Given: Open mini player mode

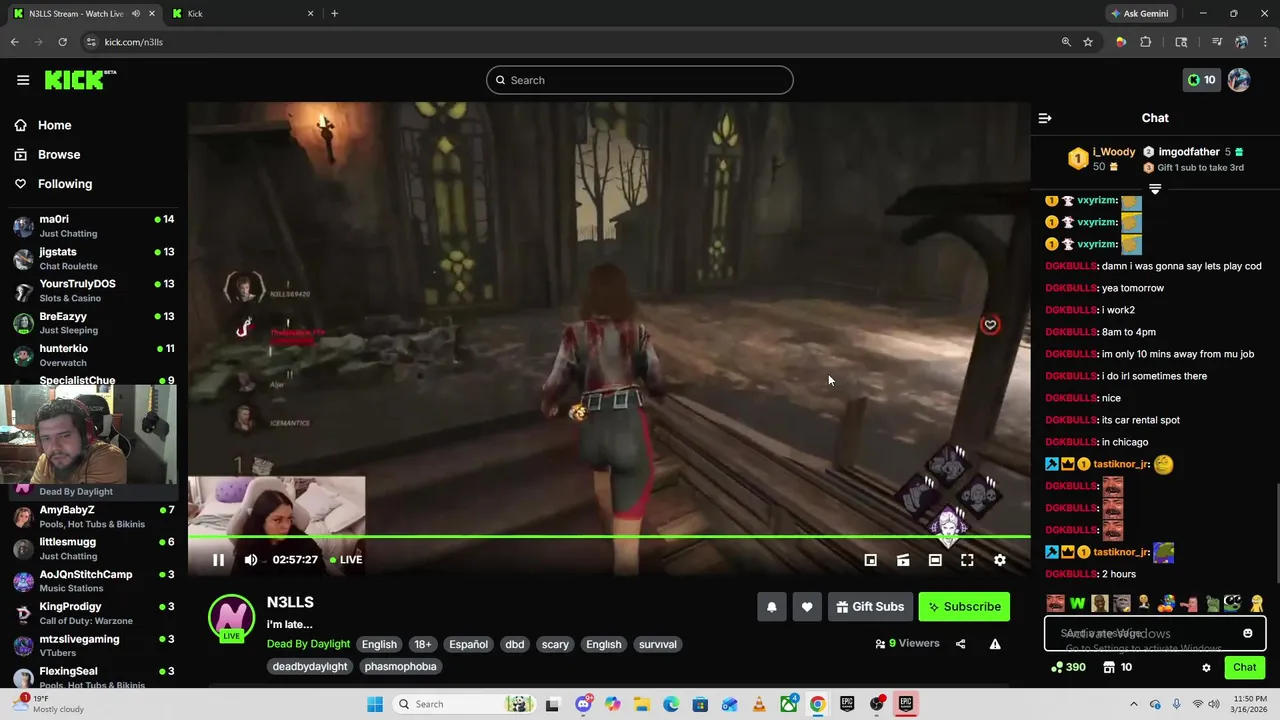Looking at the screenshot, I should [x=871, y=560].
